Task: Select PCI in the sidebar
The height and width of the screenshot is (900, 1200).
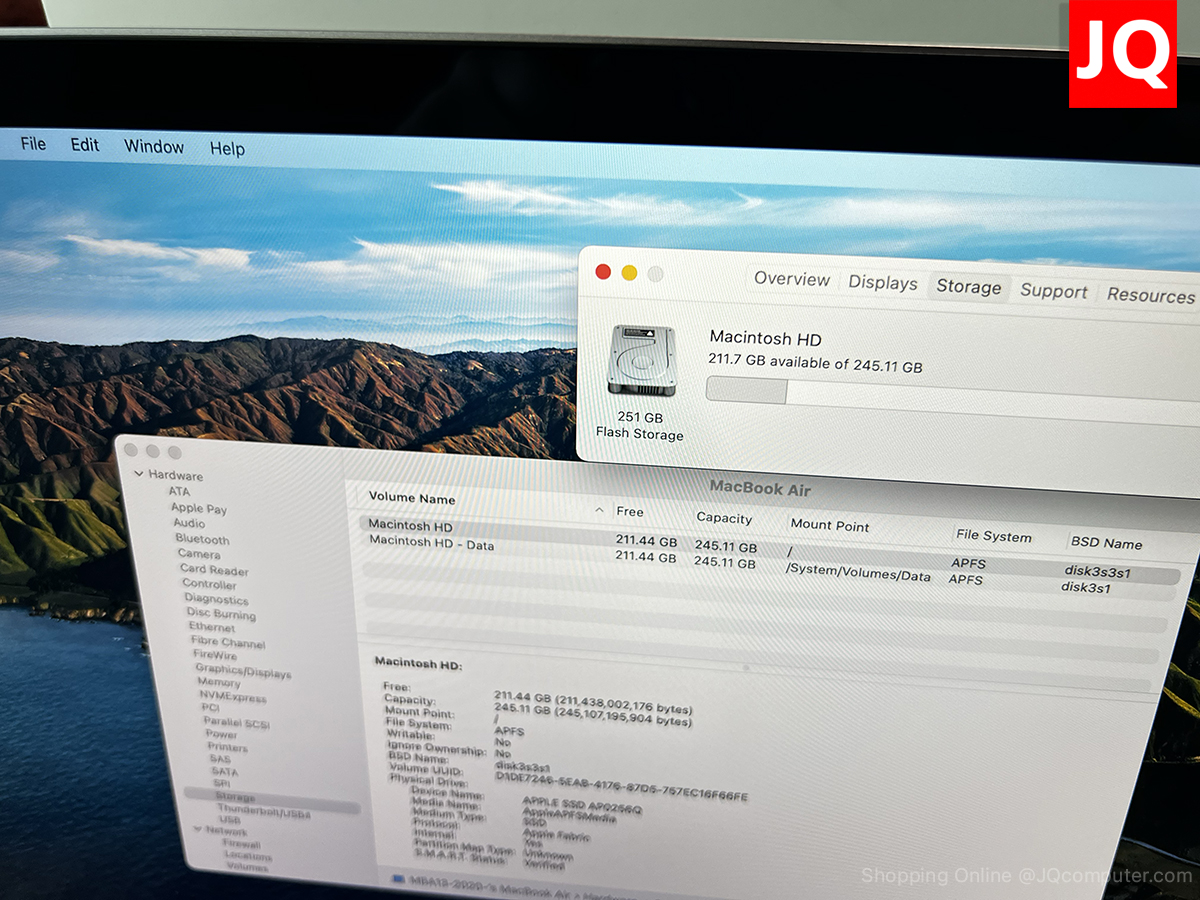Action: click(210, 708)
